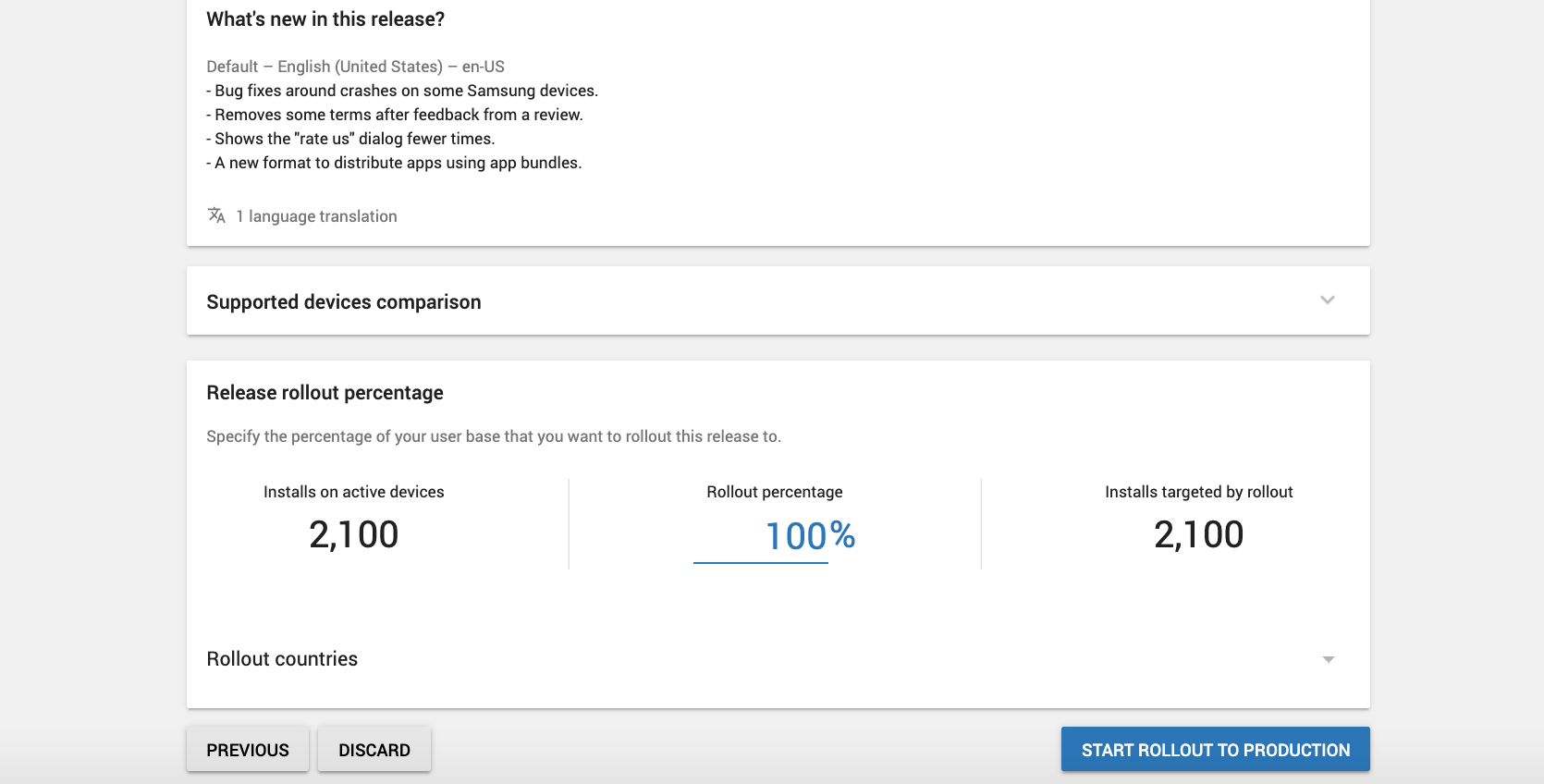Select the 'rate us' dialog release note
The height and width of the screenshot is (784, 1544).
tap(350, 139)
